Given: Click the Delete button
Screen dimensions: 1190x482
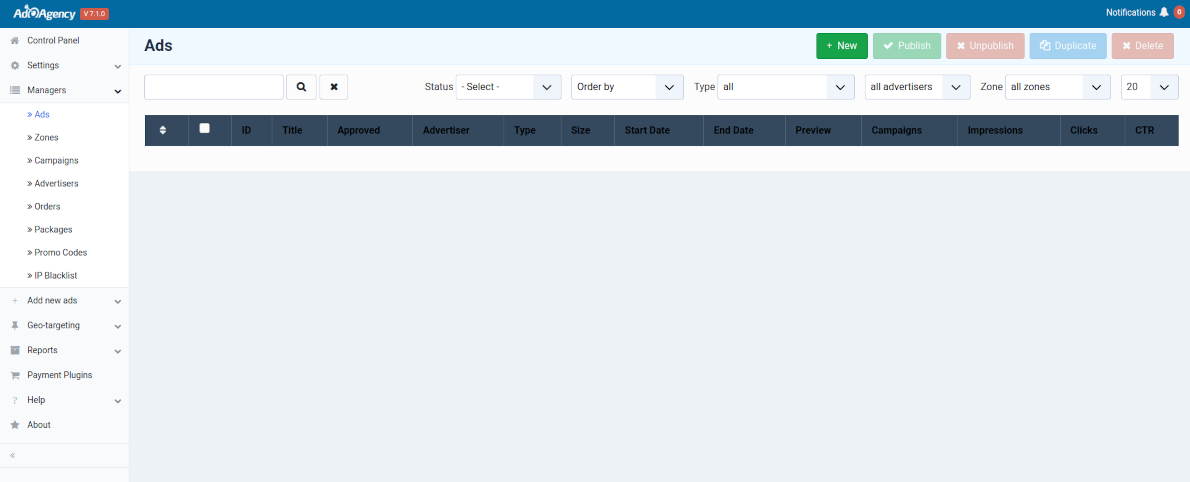Looking at the screenshot, I should click(x=1142, y=46).
